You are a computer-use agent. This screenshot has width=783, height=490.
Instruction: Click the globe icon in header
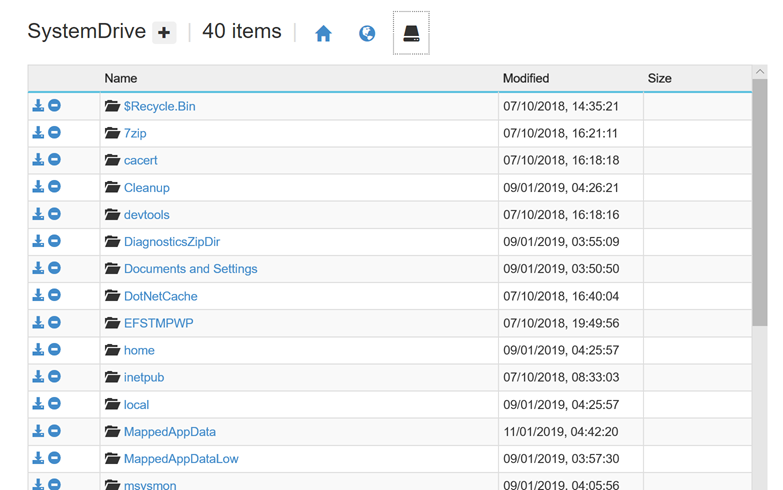pyautogui.click(x=367, y=34)
